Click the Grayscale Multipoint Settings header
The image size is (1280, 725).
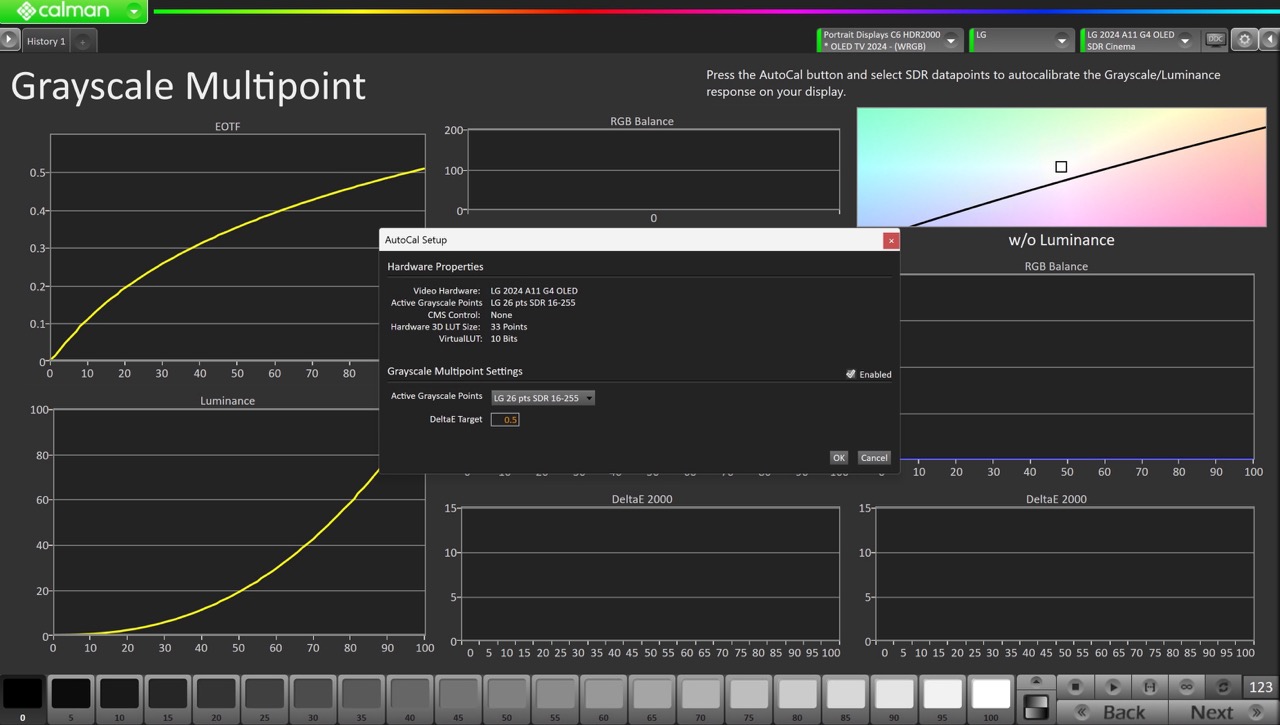click(x=455, y=371)
